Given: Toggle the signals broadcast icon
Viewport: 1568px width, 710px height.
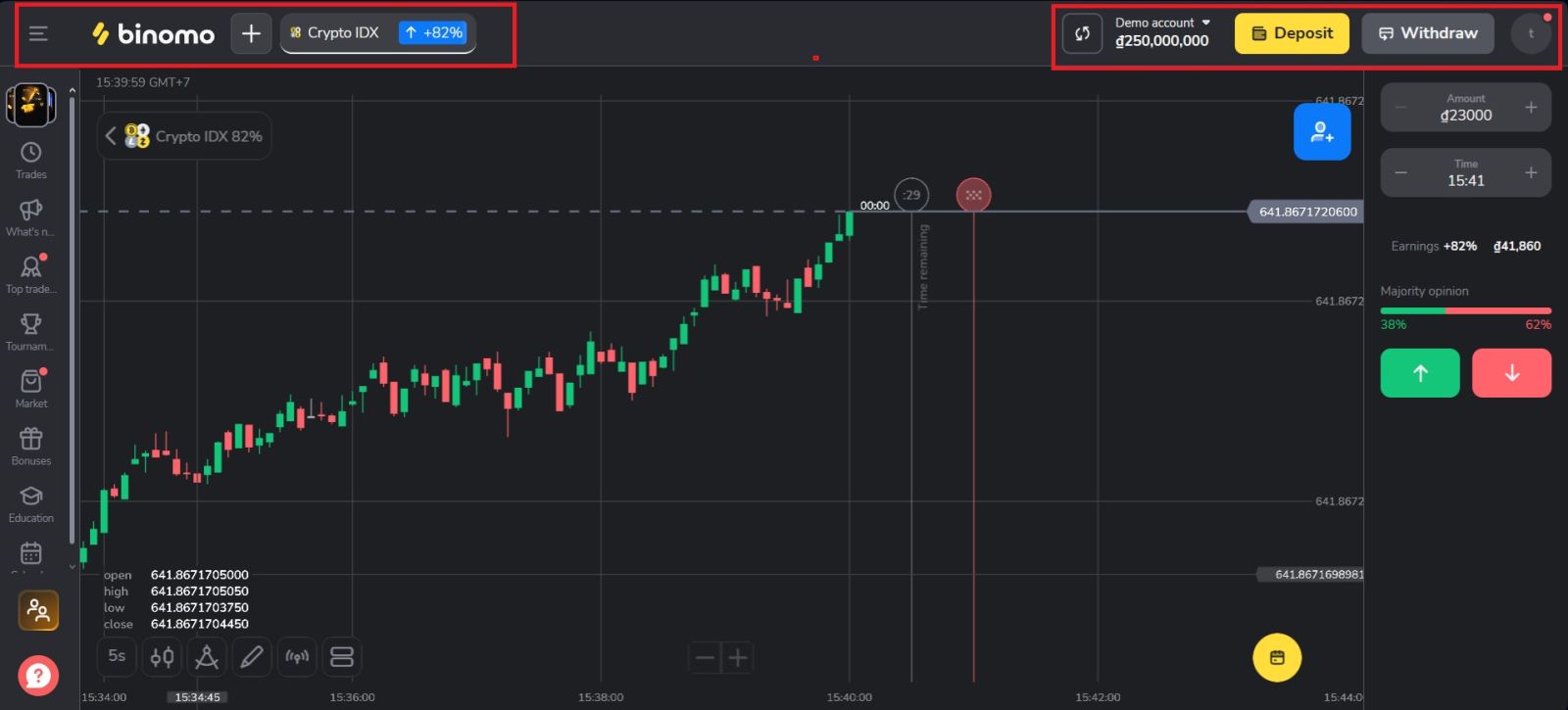Looking at the screenshot, I should pos(297,657).
